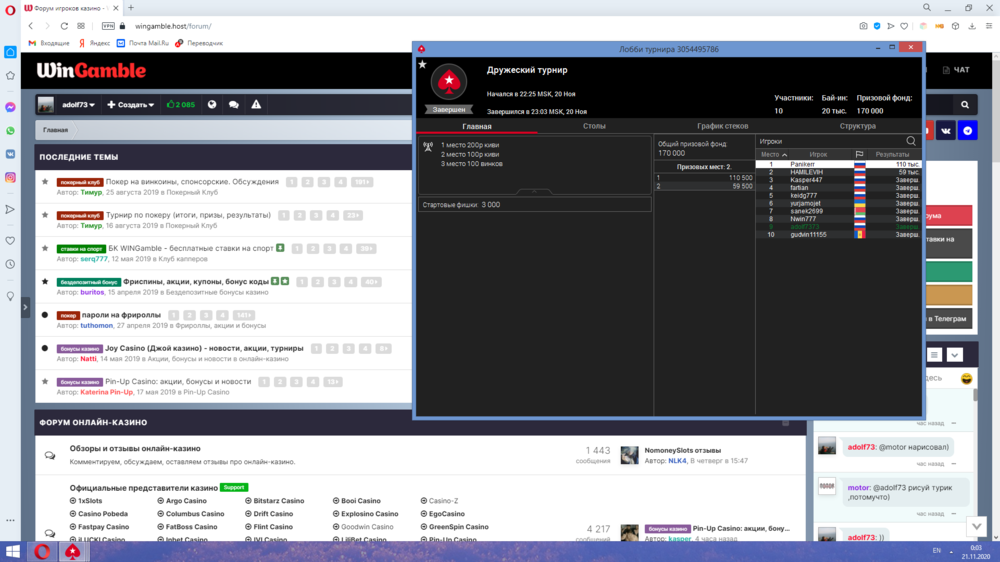Open forum messages speech bubble icon
This screenshot has height=562, width=1000.
coord(234,104)
